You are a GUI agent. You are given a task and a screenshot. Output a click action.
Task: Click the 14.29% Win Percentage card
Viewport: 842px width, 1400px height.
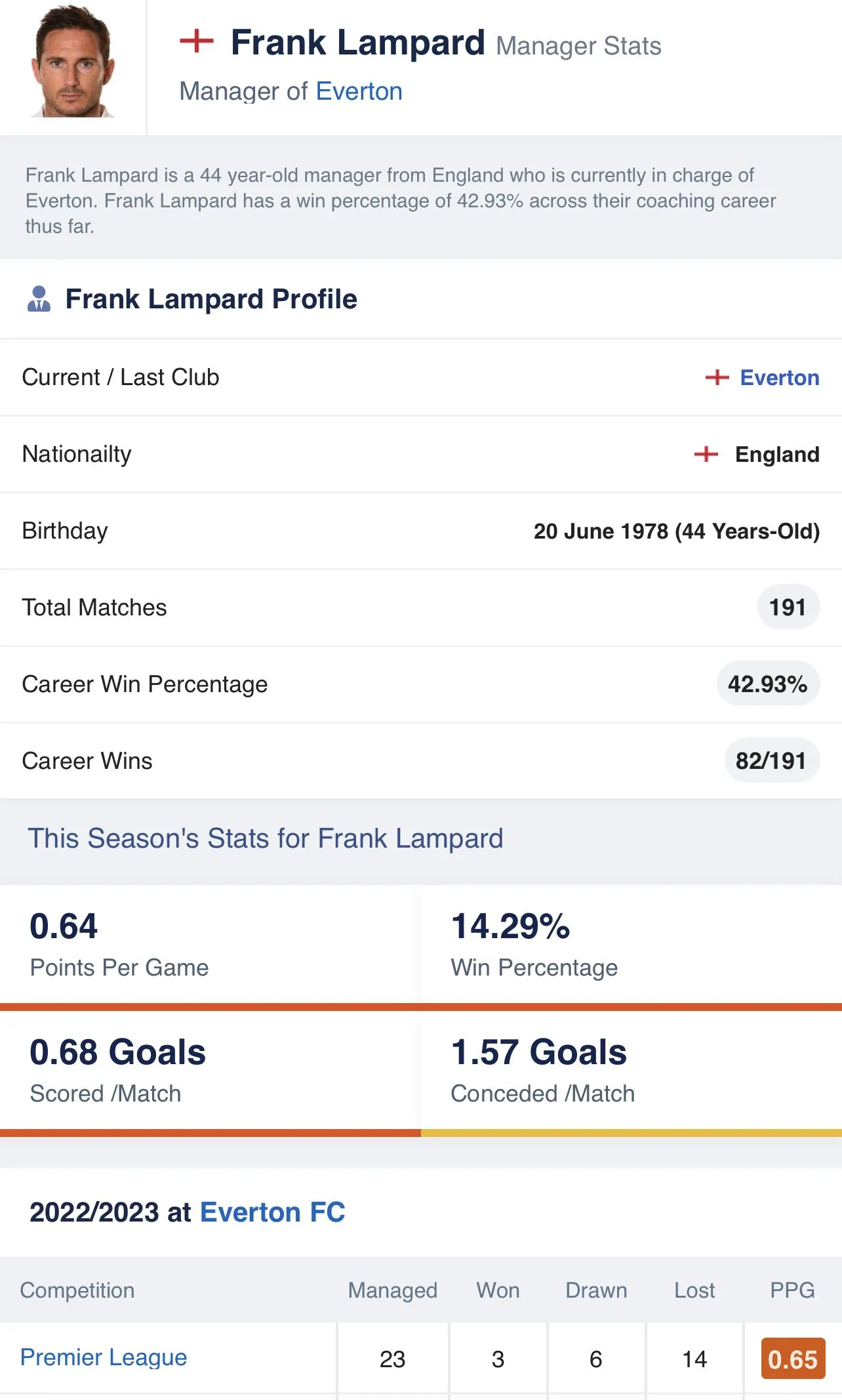[x=631, y=944]
